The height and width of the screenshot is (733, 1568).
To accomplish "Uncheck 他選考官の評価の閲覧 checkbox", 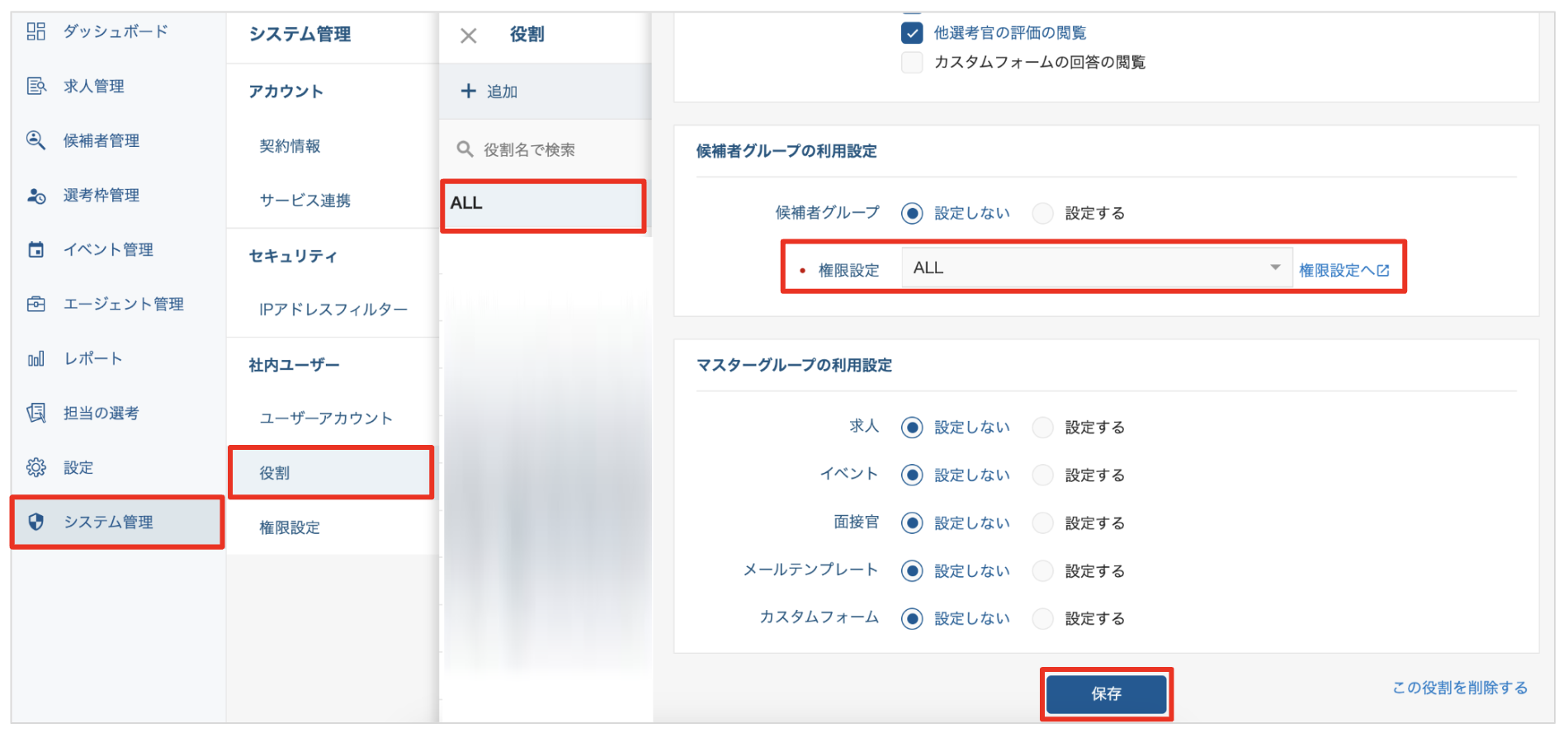I will 912,33.
